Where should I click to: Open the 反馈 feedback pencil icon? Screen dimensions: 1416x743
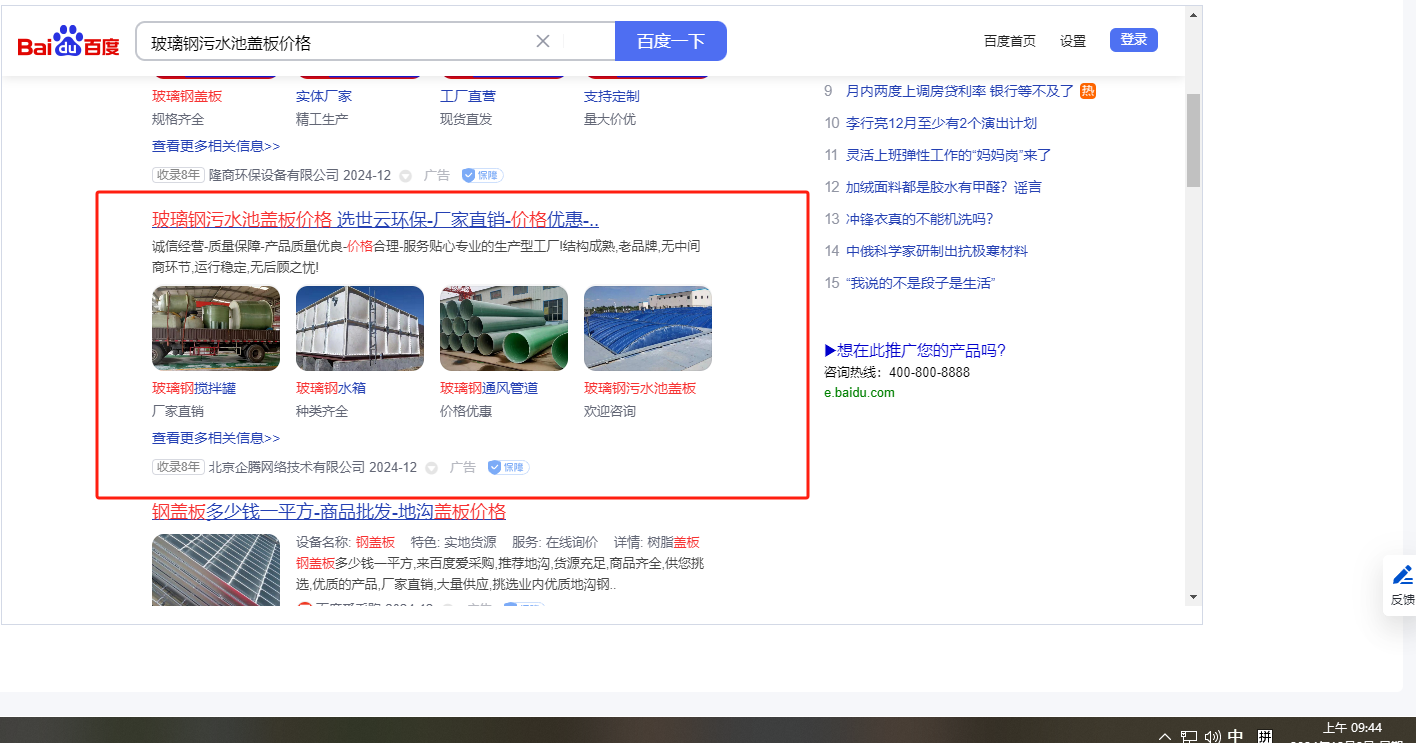(x=1402, y=575)
